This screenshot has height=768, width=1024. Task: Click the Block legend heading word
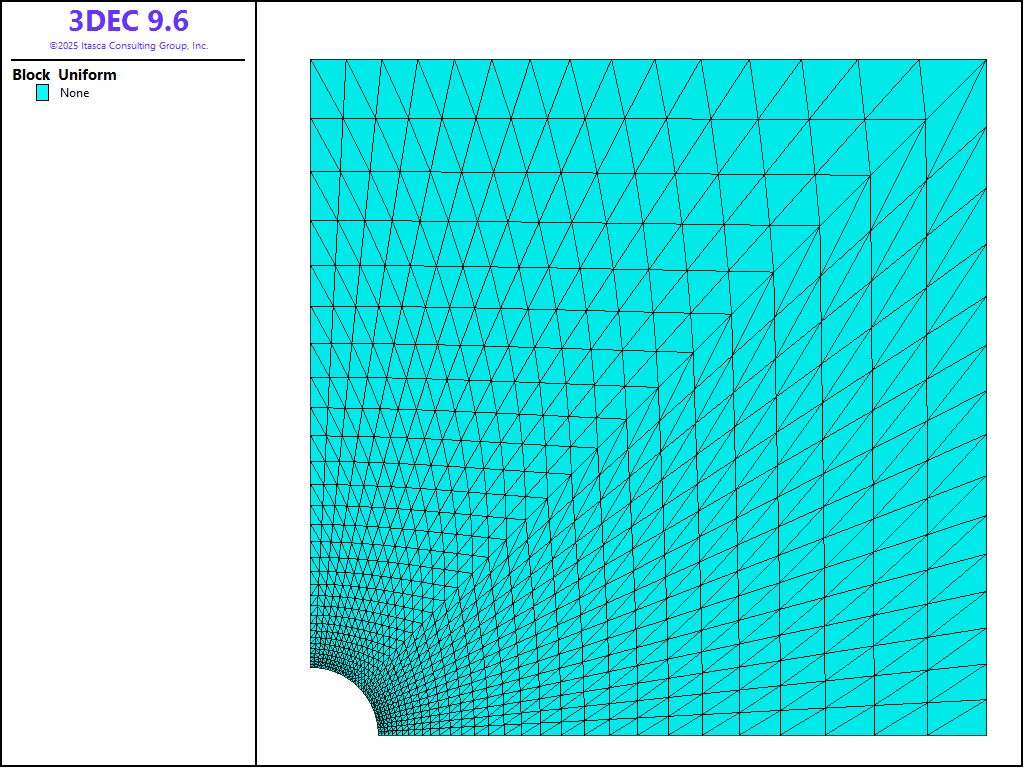point(31,75)
